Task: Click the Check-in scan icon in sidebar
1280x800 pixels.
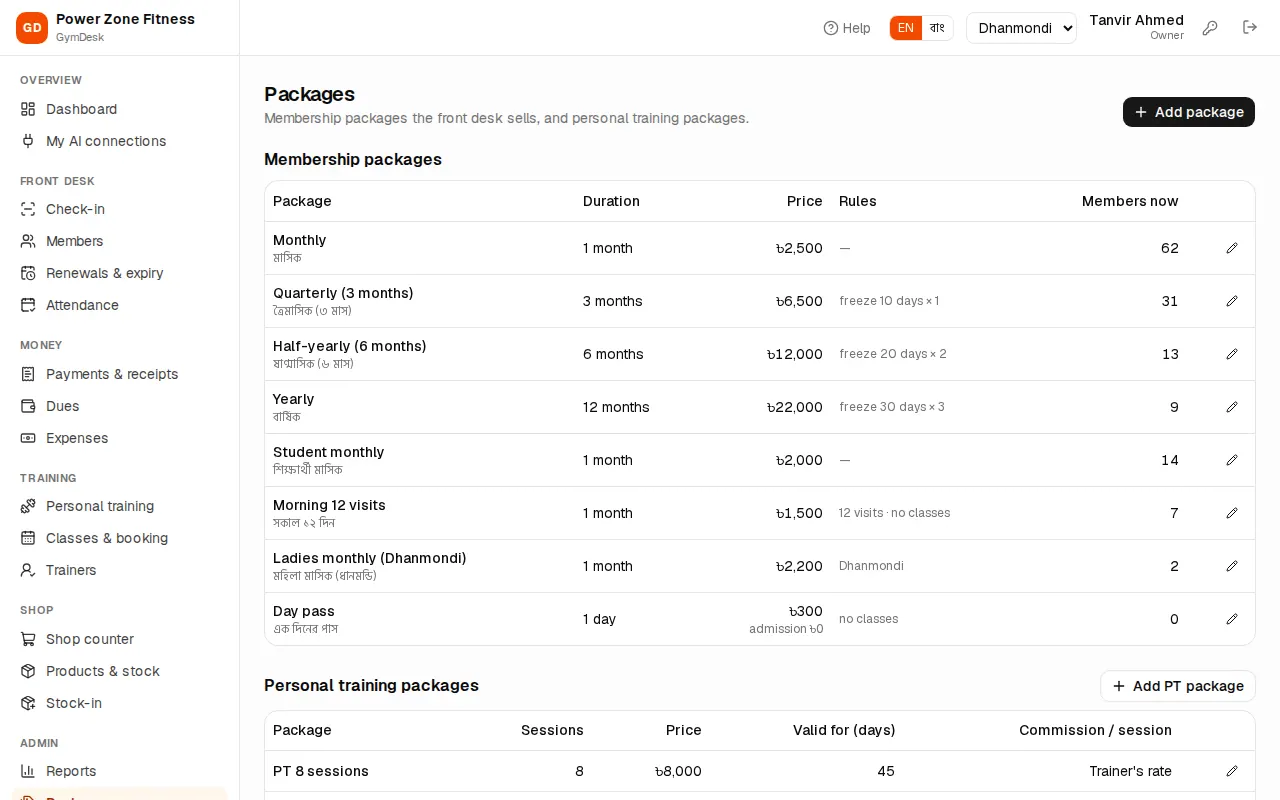Action: click(x=28, y=209)
